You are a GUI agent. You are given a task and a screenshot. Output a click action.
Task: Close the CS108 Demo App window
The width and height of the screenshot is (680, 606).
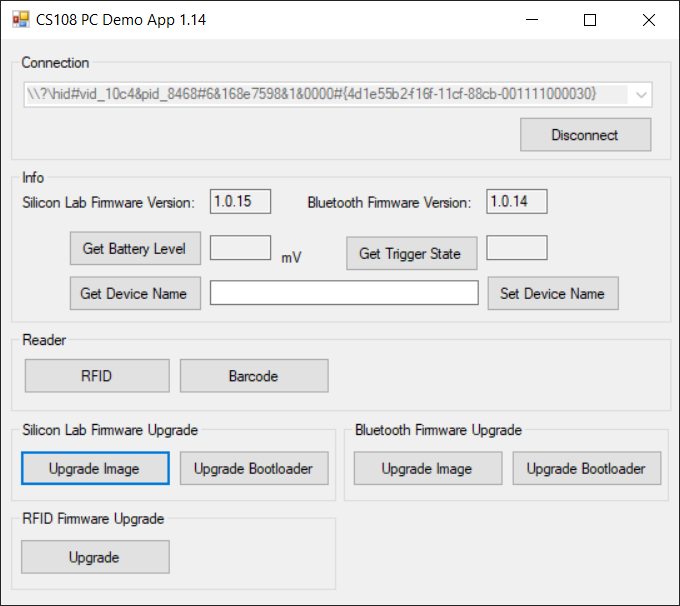coord(649,20)
